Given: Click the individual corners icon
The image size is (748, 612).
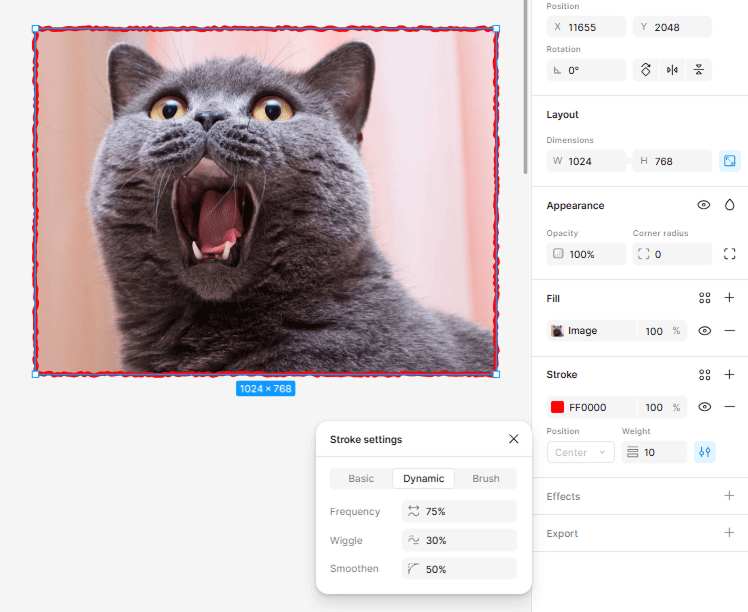Looking at the screenshot, I should point(729,254).
